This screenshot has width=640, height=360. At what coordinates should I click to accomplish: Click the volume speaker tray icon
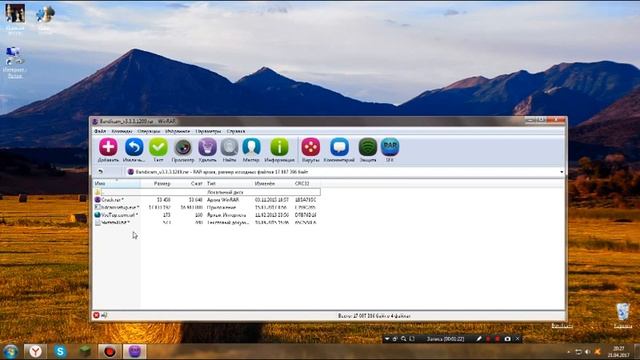pos(588,352)
